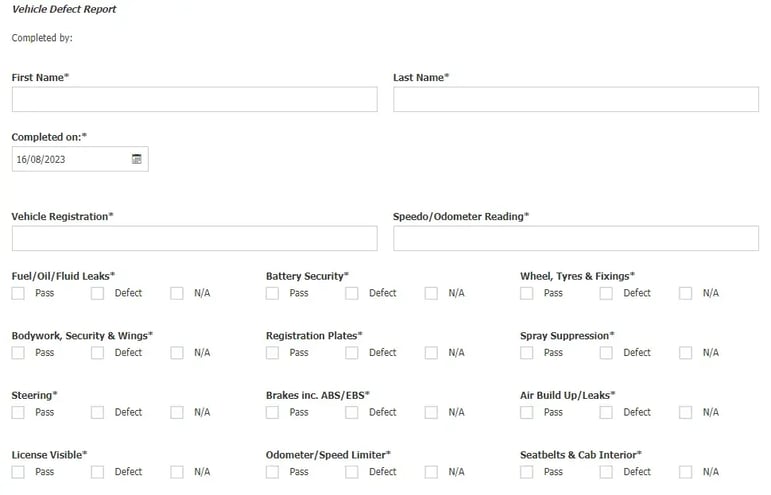Viewport: 771px width, 495px height.
Task: Check Defect for Registration Plates
Action: [x=352, y=353]
